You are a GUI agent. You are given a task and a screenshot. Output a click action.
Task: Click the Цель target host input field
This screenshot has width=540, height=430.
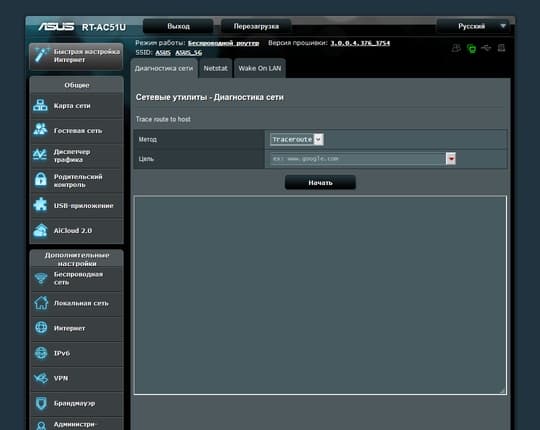click(x=358, y=159)
